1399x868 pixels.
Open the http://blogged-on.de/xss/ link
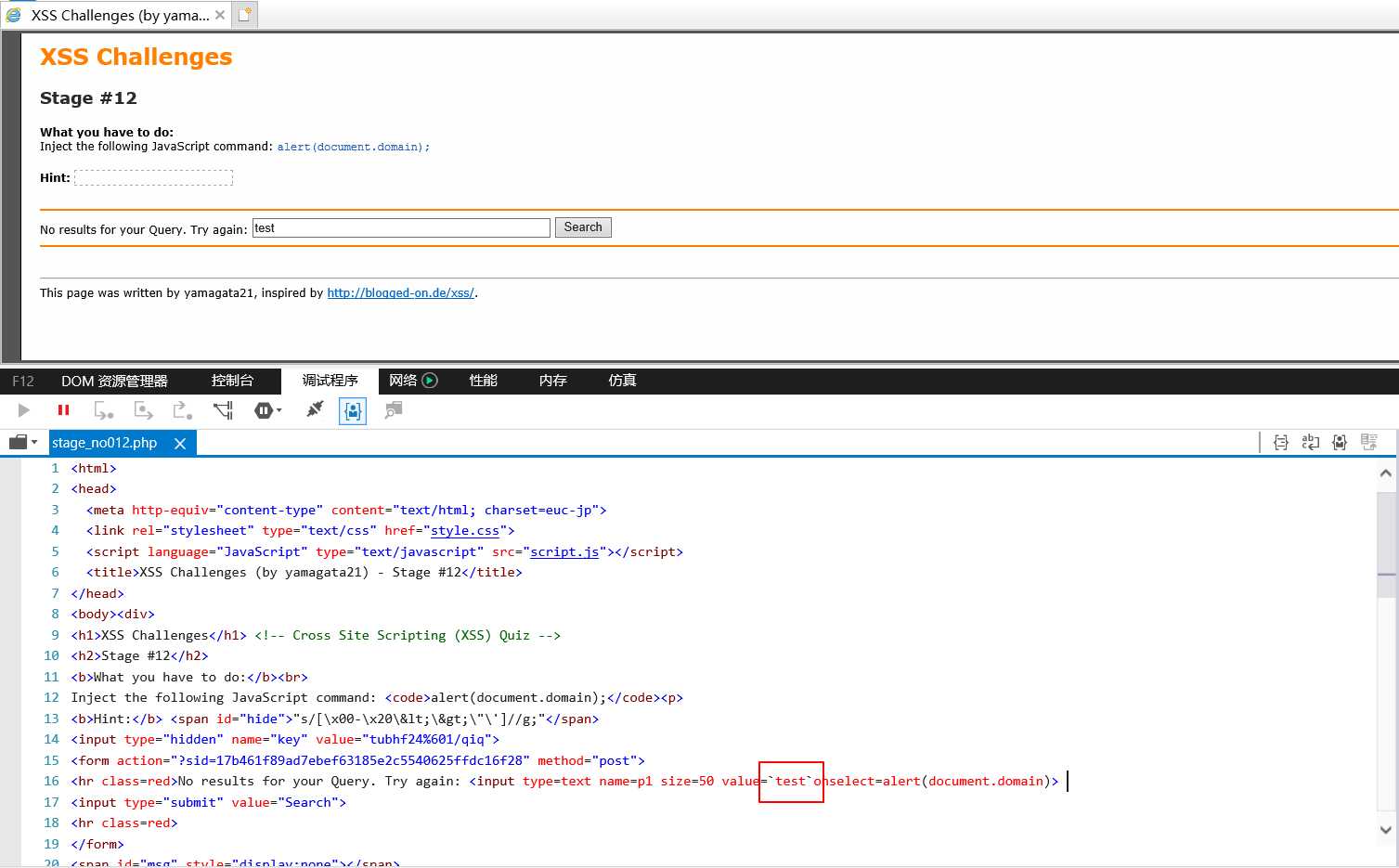click(401, 293)
